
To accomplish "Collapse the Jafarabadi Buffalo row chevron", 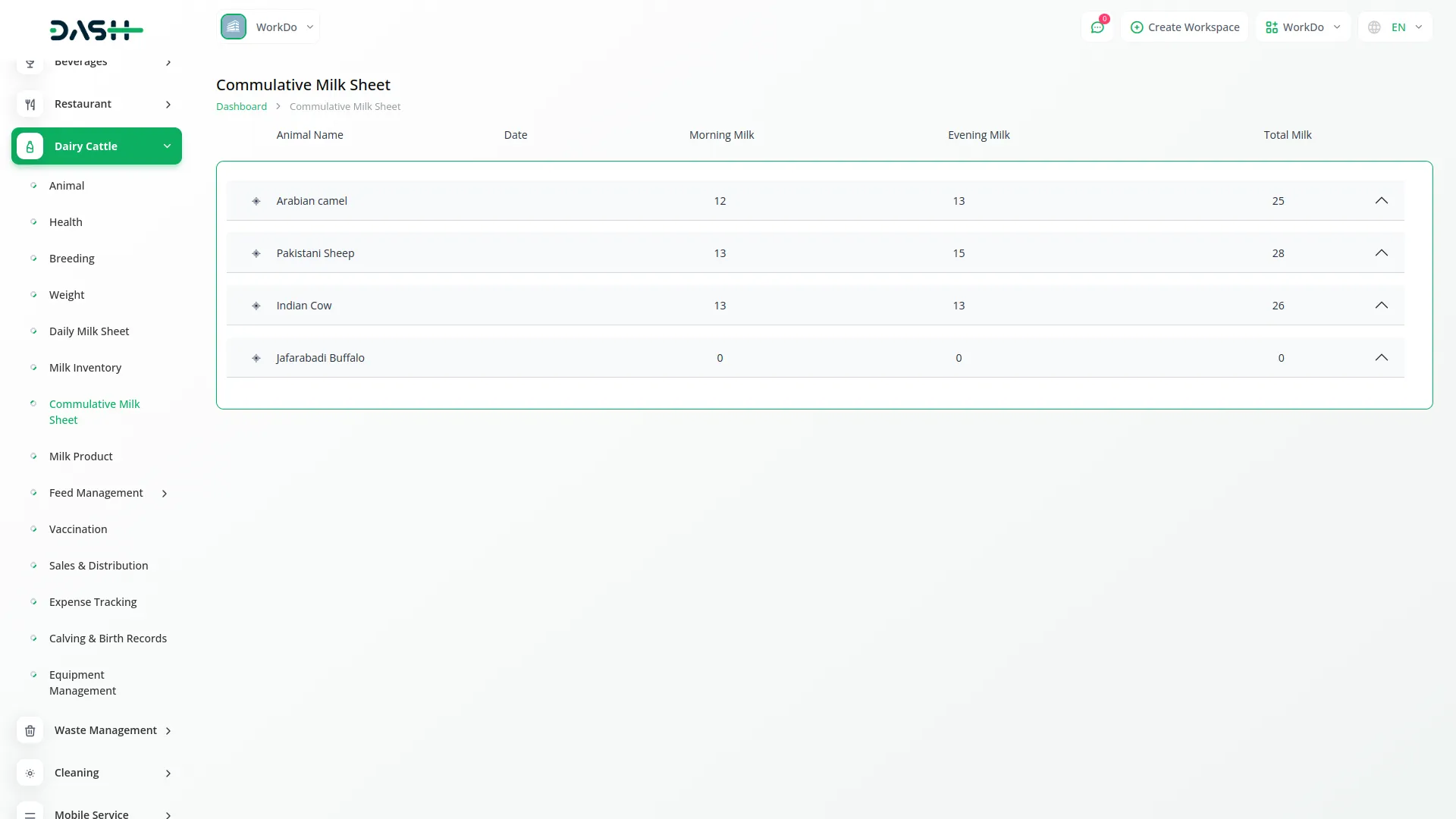I will [1381, 358].
